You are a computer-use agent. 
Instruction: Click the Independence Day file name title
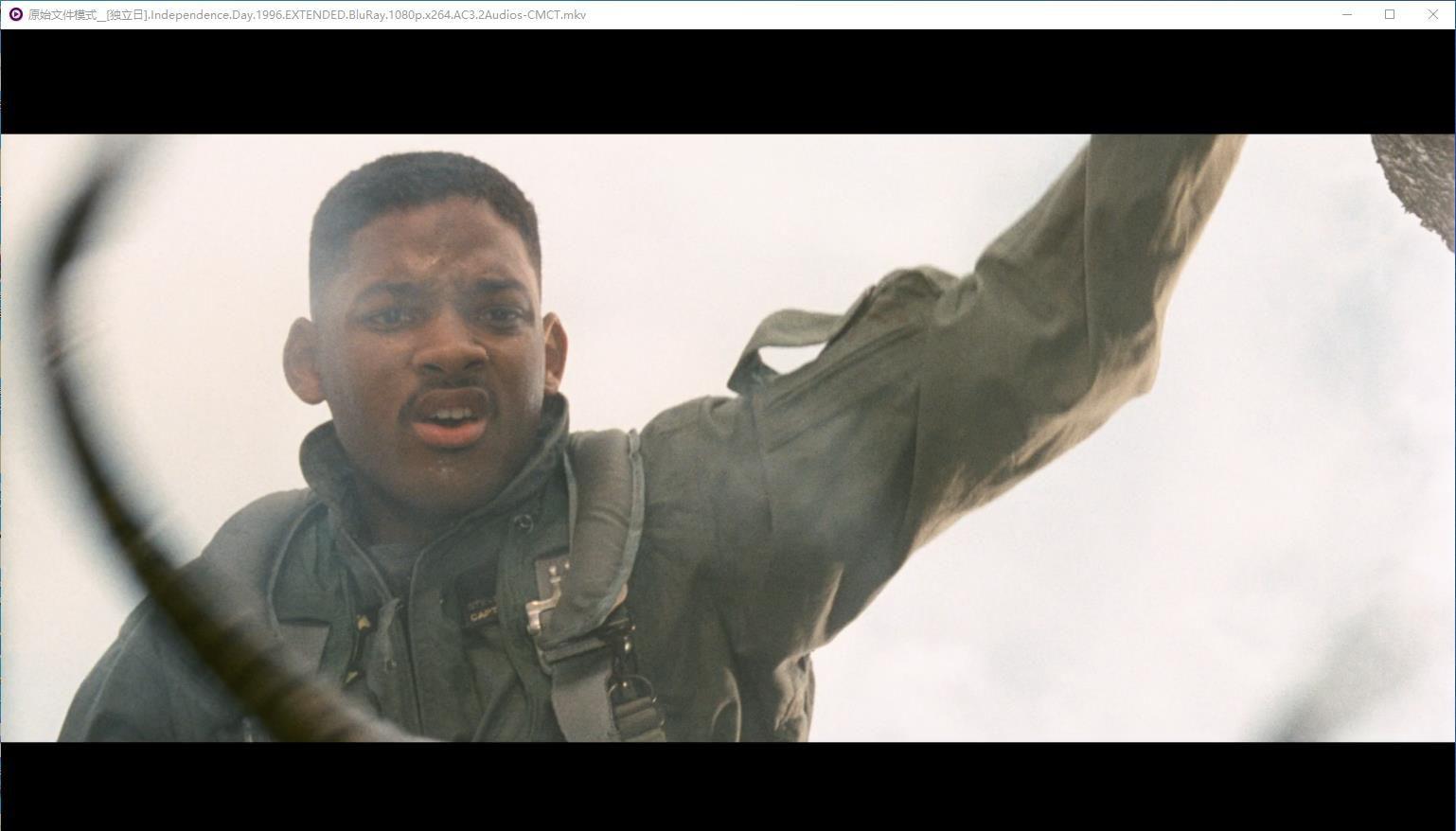click(308, 14)
